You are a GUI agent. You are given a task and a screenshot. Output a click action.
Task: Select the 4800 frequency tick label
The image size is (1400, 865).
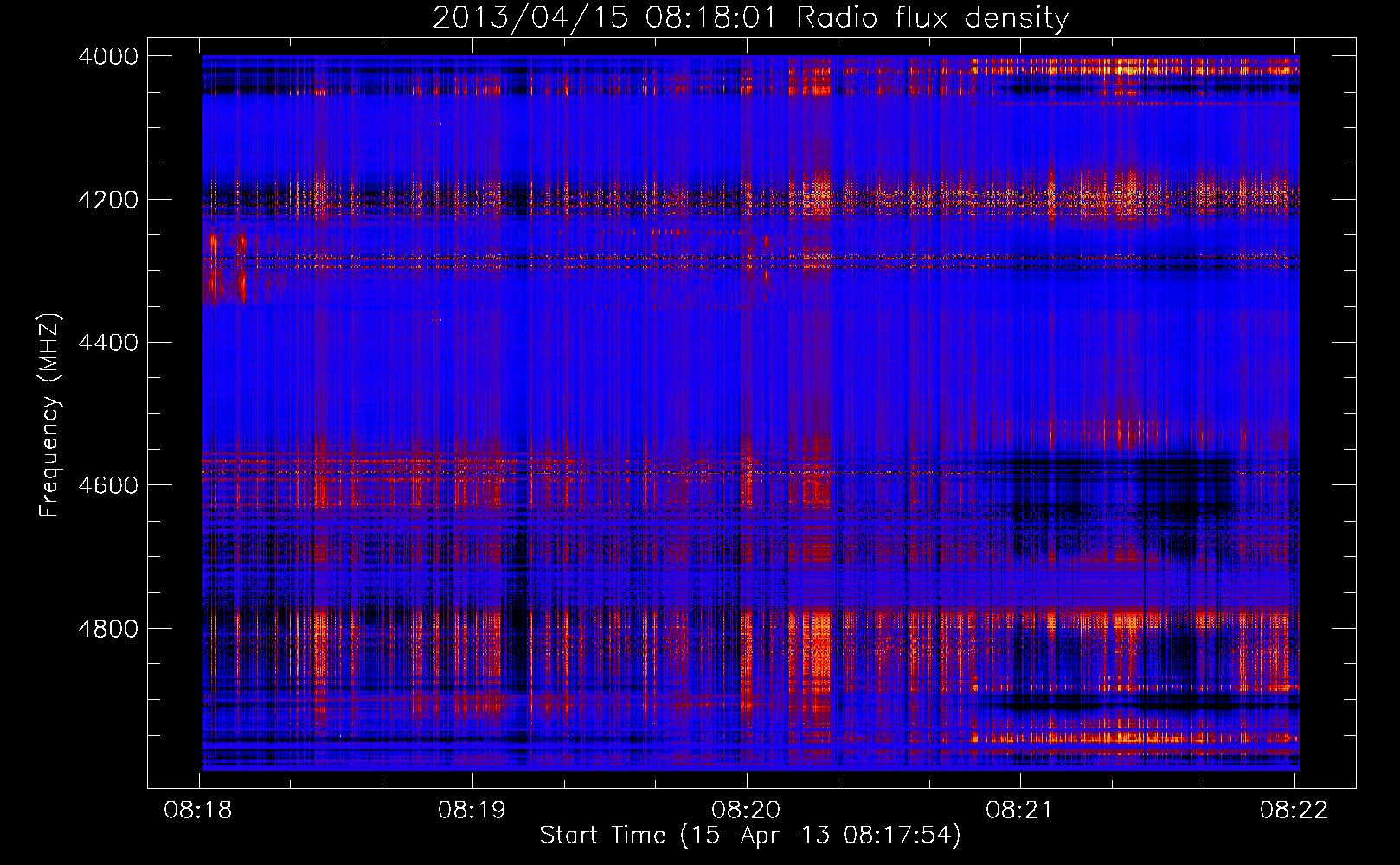click(x=108, y=629)
